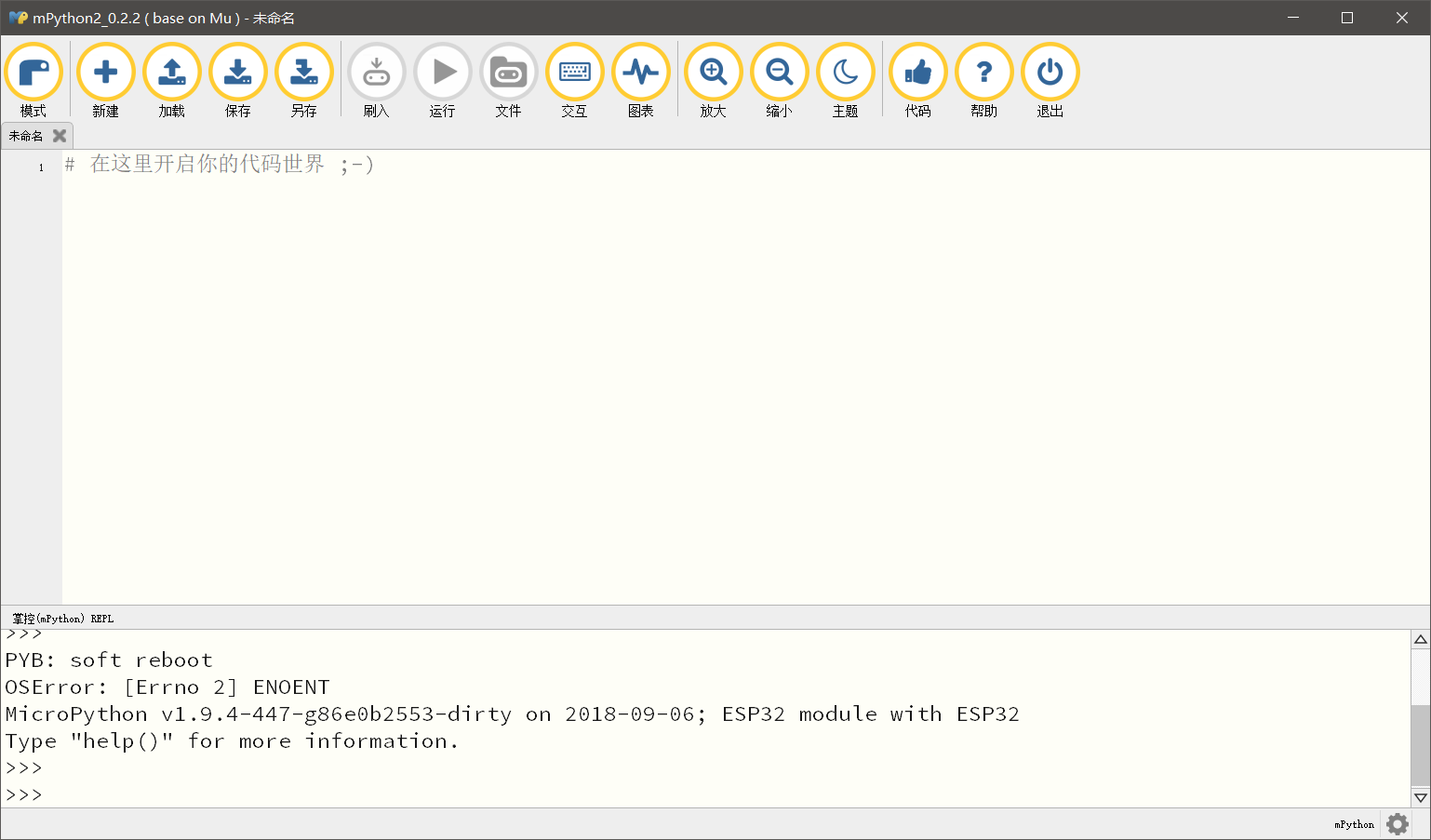Choose 另存 (Save As) in toolbar
Image resolution: width=1431 pixels, height=840 pixels.
point(304,80)
